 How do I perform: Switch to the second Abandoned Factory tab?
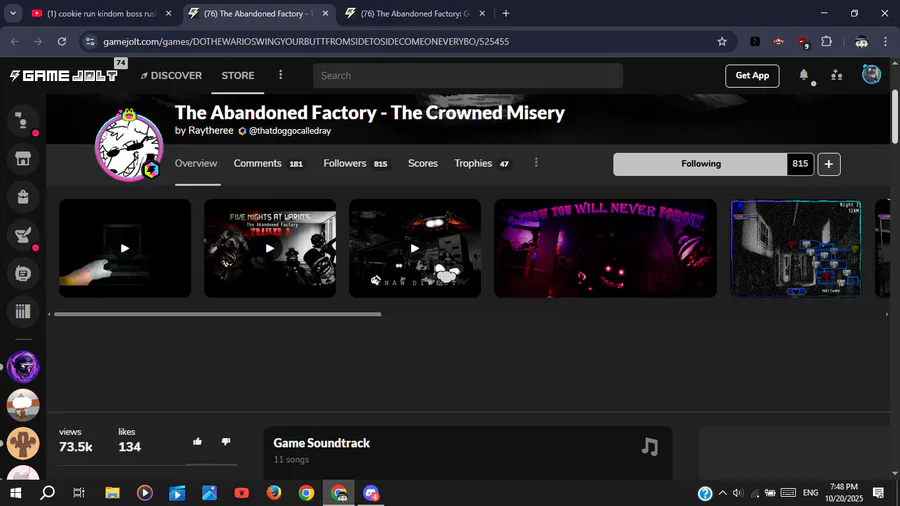point(417,13)
